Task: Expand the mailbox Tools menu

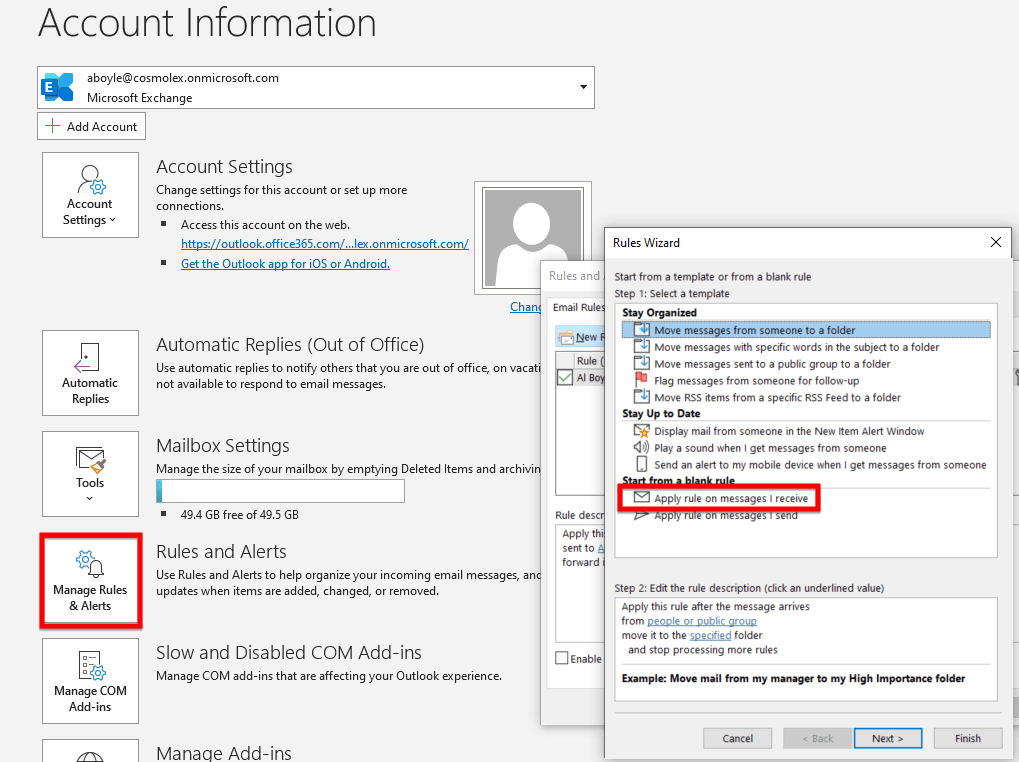Action: point(90,474)
